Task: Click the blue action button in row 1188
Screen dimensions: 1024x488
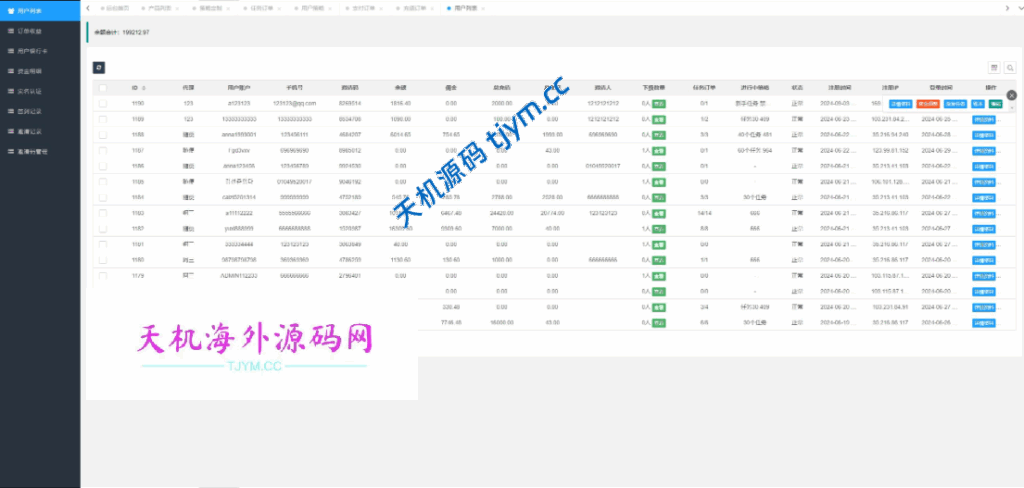Action: tap(984, 134)
